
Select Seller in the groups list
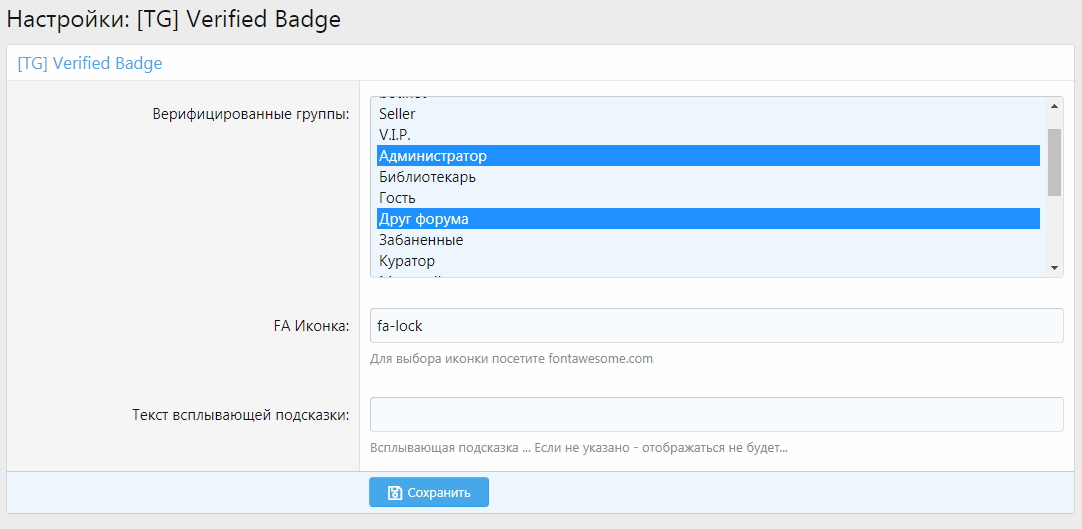(x=397, y=114)
